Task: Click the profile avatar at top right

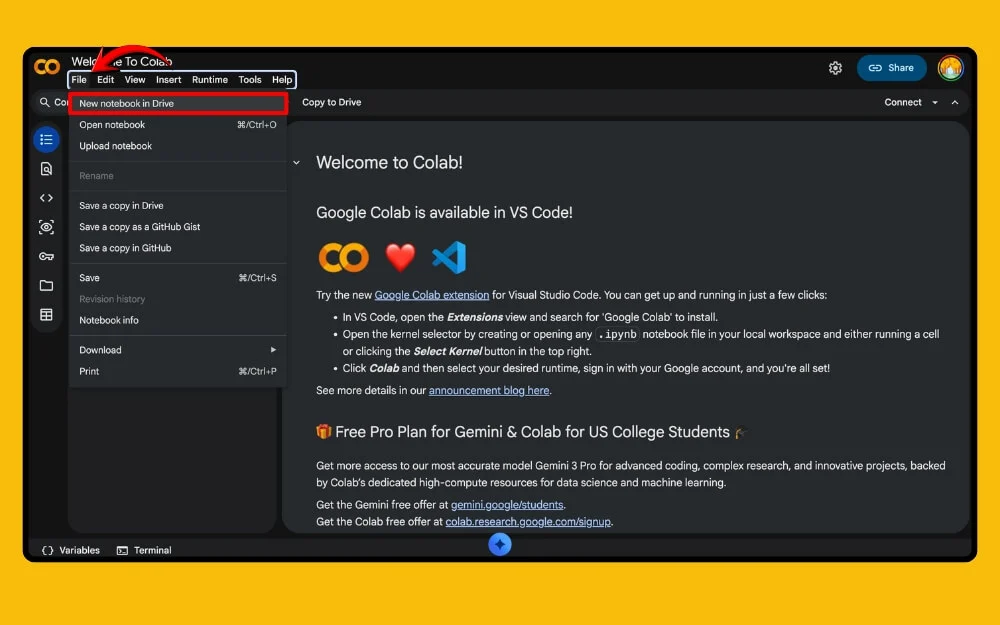Action: [x=950, y=67]
